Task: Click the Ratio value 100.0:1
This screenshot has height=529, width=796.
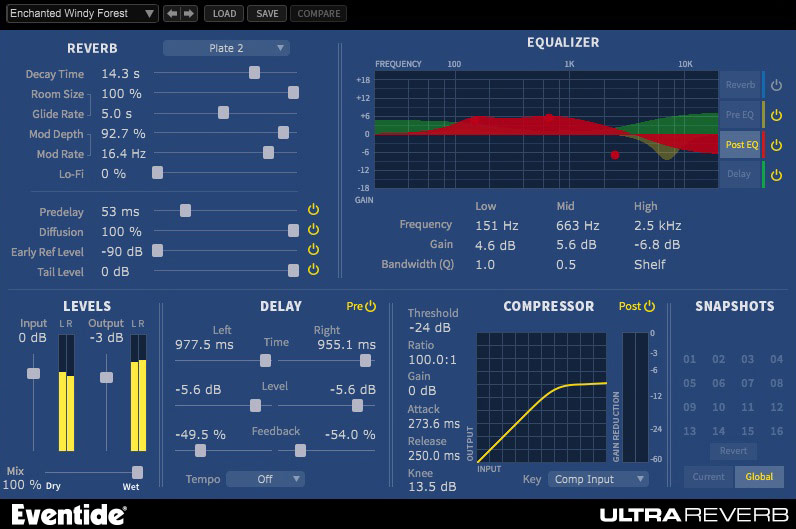Action: [x=432, y=360]
